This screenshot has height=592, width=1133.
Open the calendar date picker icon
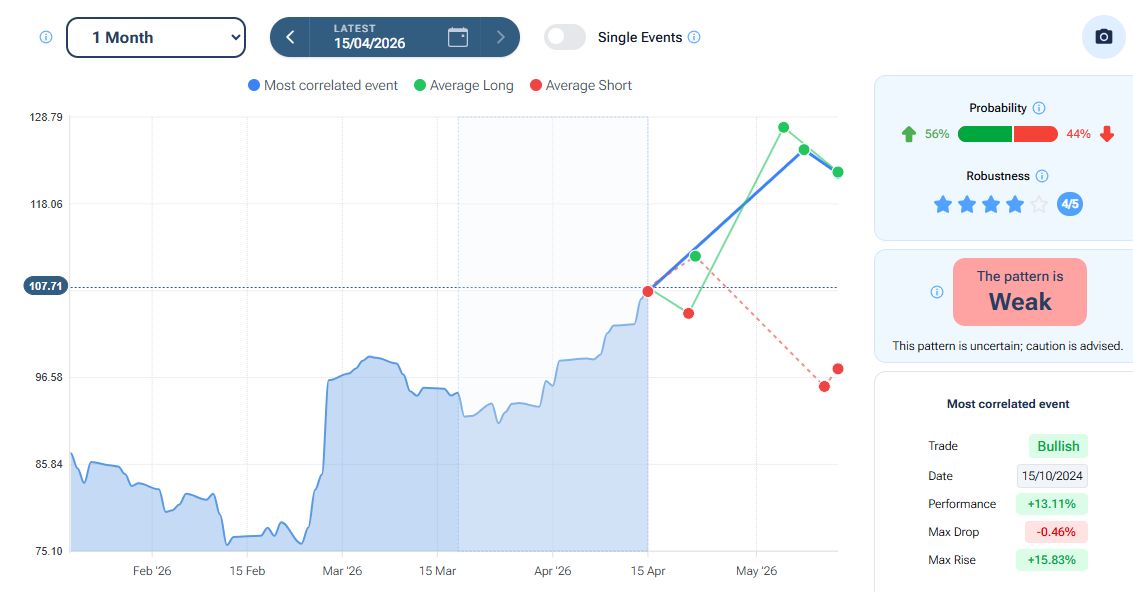tap(458, 37)
